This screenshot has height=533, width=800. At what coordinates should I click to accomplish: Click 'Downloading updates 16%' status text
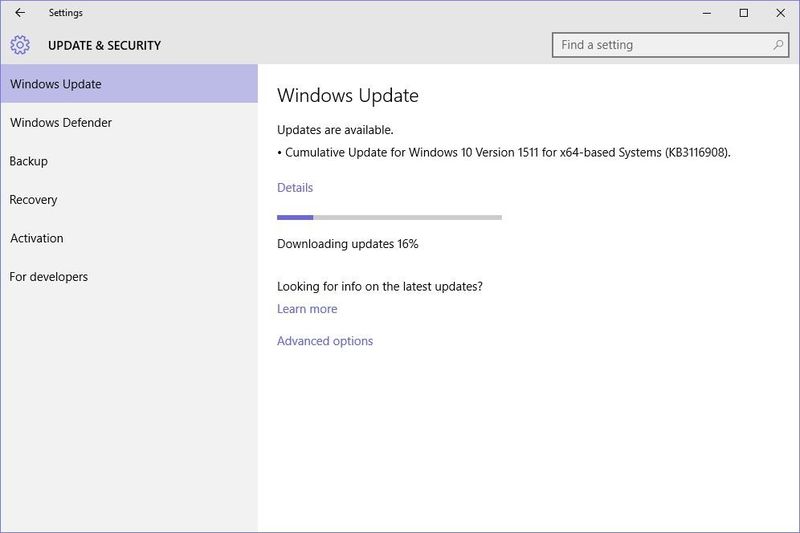pos(347,244)
